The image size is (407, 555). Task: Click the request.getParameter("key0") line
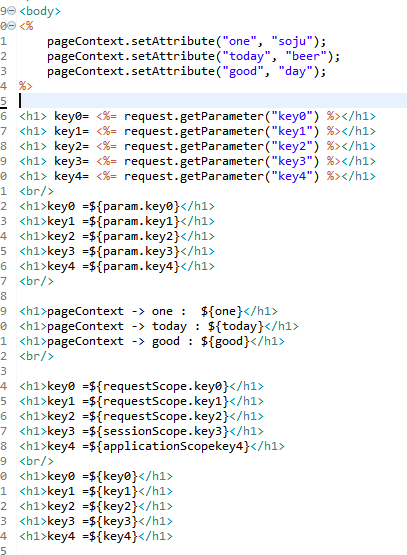[x=197, y=116]
